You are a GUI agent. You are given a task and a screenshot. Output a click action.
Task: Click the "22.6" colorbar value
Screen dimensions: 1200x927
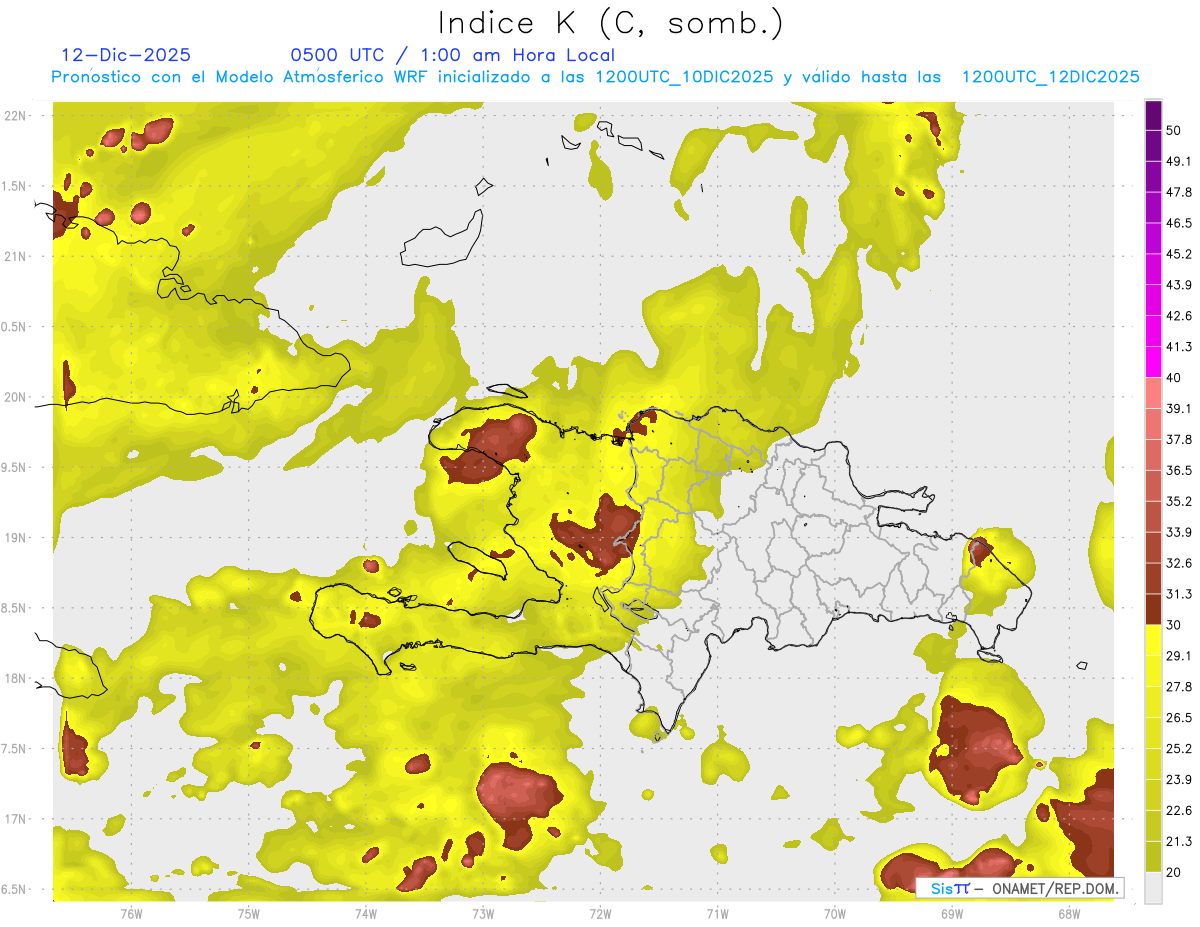(1179, 811)
